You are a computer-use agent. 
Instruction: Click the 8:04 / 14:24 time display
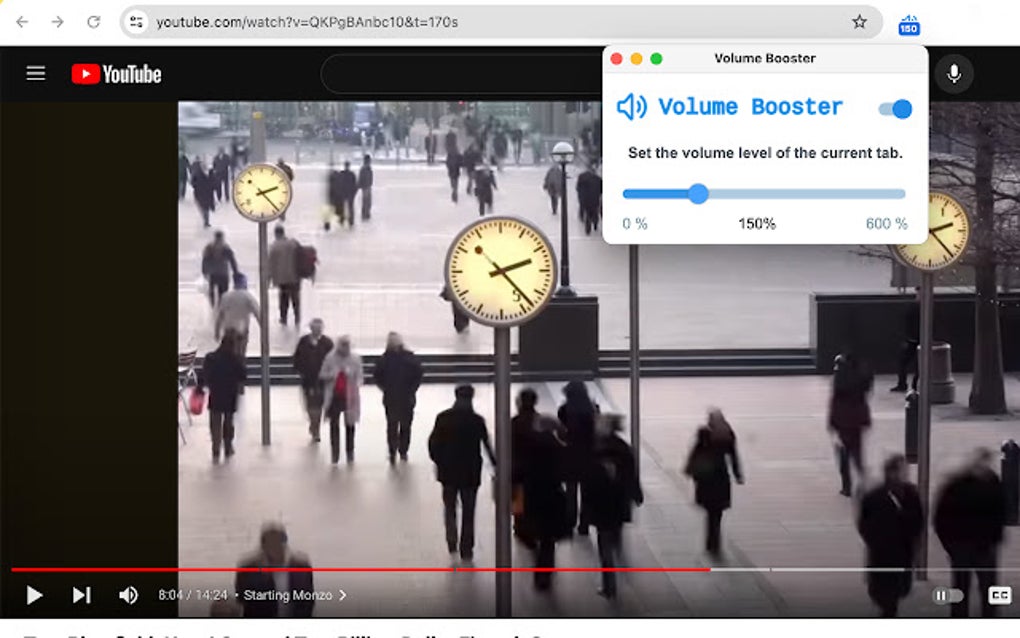[x=193, y=595]
